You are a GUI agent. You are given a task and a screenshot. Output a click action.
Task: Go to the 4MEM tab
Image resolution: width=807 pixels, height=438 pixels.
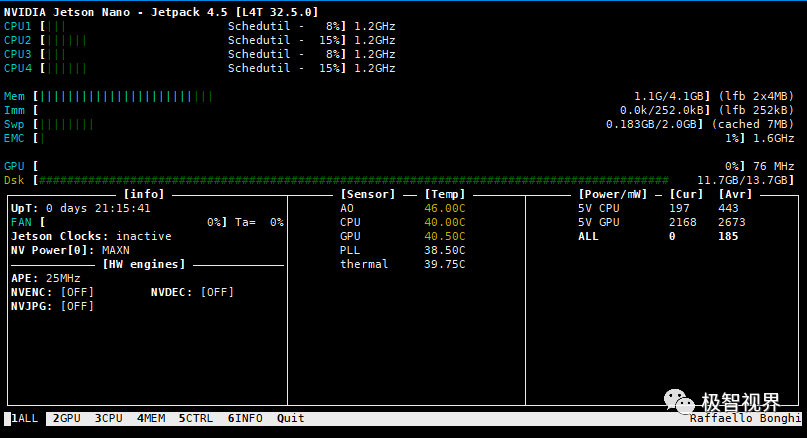coord(151,418)
